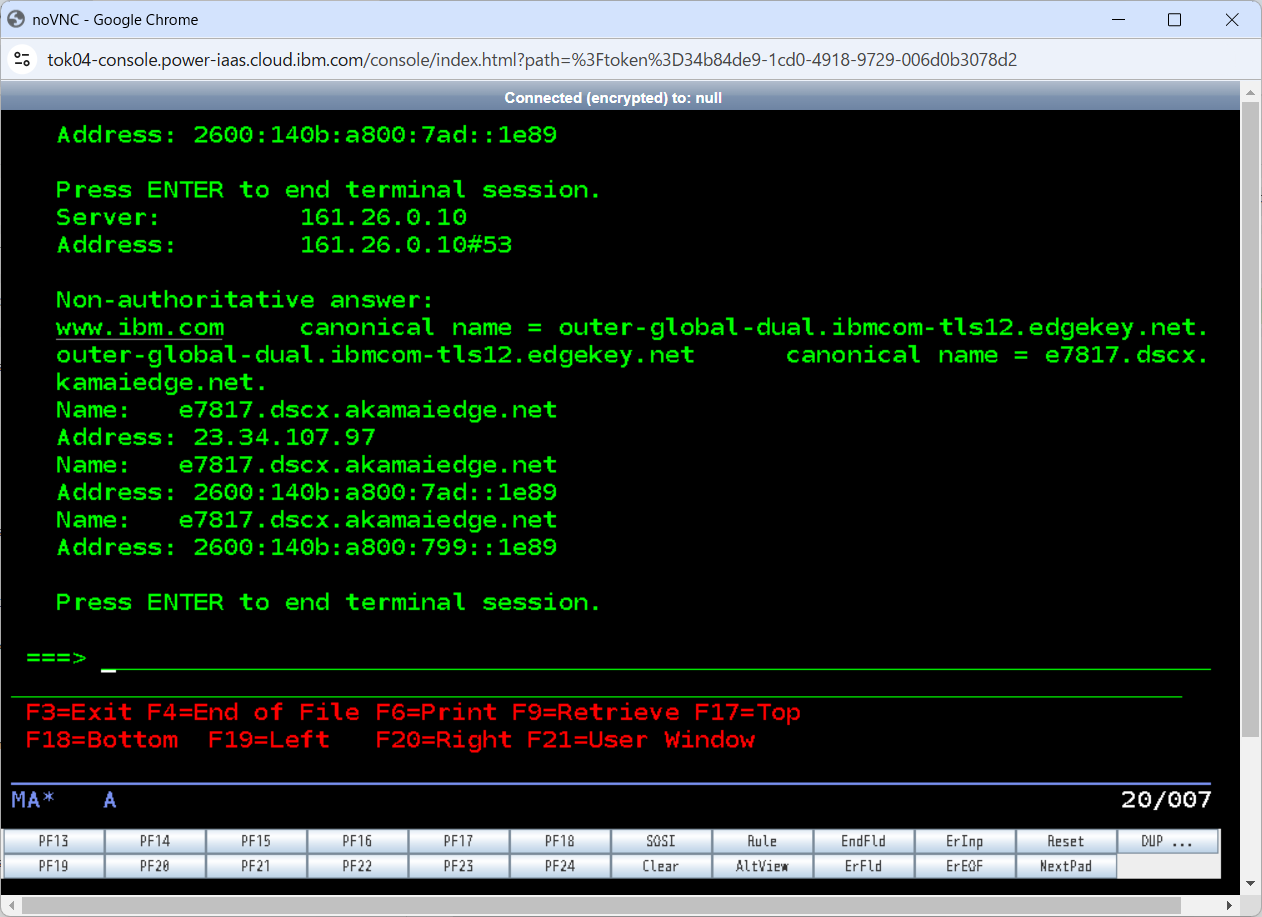Click the DUP ... keypad button
Viewport: 1262px width, 917px height.
(1167, 841)
